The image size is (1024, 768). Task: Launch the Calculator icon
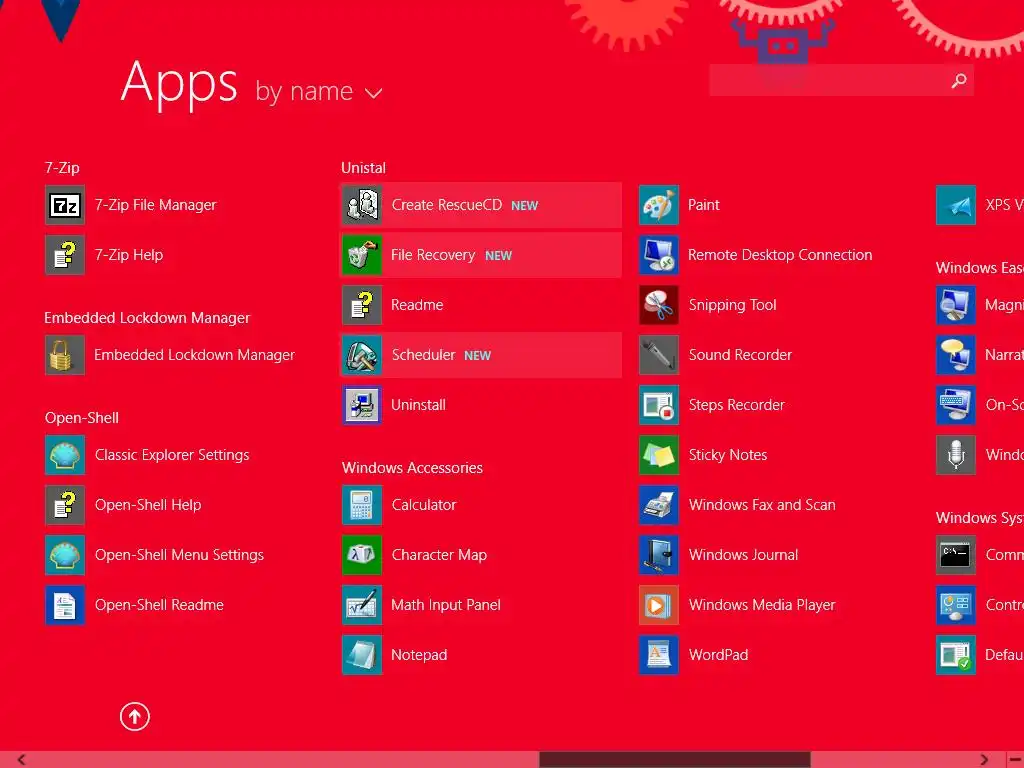coord(362,505)
